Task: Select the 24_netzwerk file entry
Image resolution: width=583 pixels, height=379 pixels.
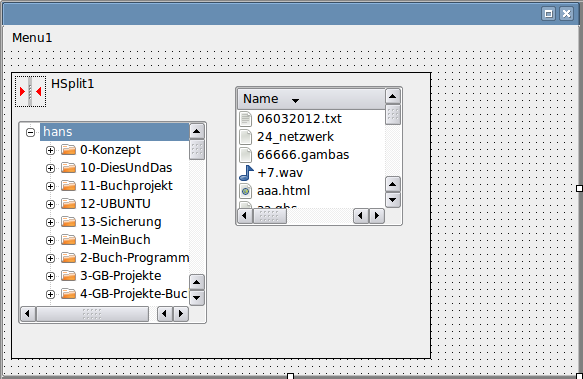Action: point(295,137)
